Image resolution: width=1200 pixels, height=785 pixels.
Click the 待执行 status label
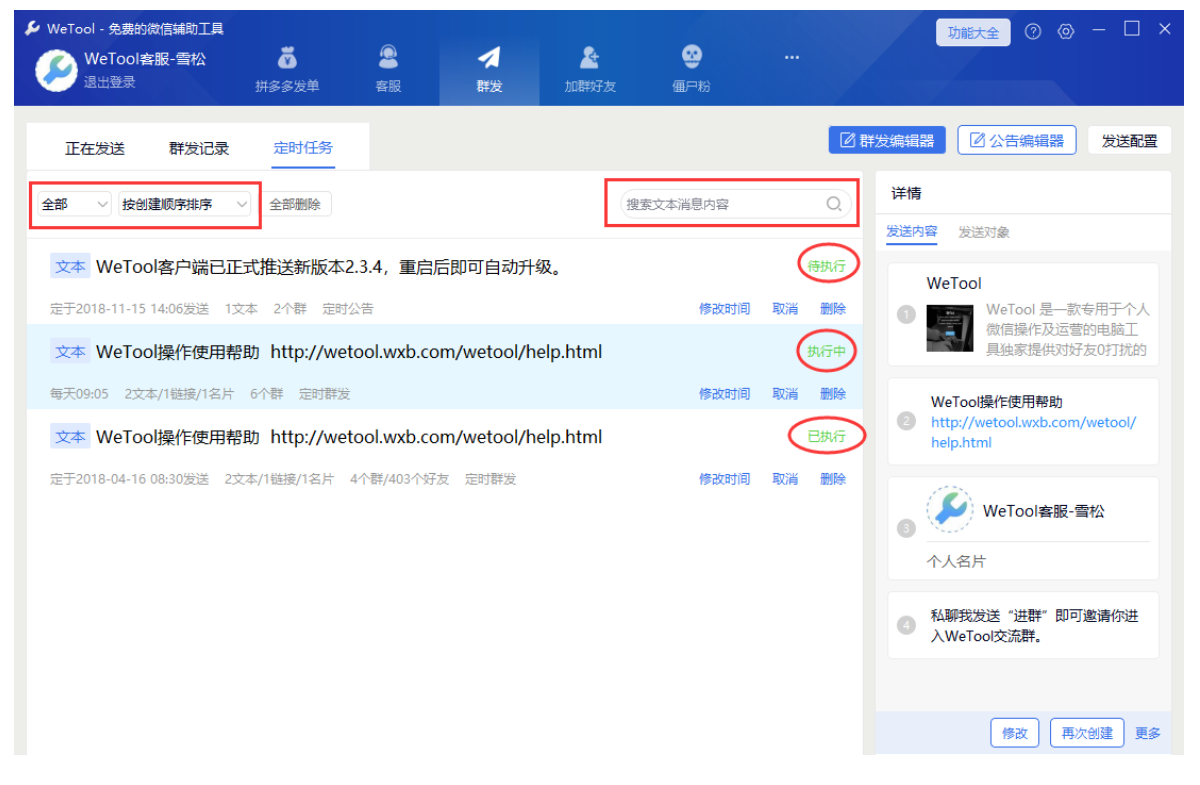pyautogui.click(x=827, y=266)
